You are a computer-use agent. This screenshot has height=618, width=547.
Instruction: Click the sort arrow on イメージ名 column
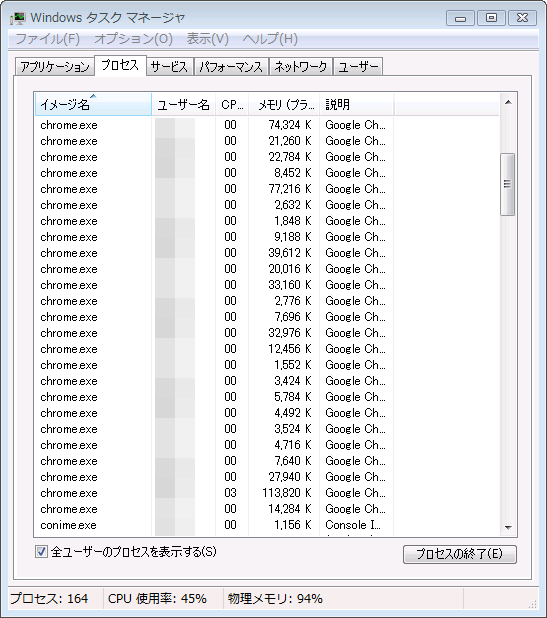pos(93,96)
